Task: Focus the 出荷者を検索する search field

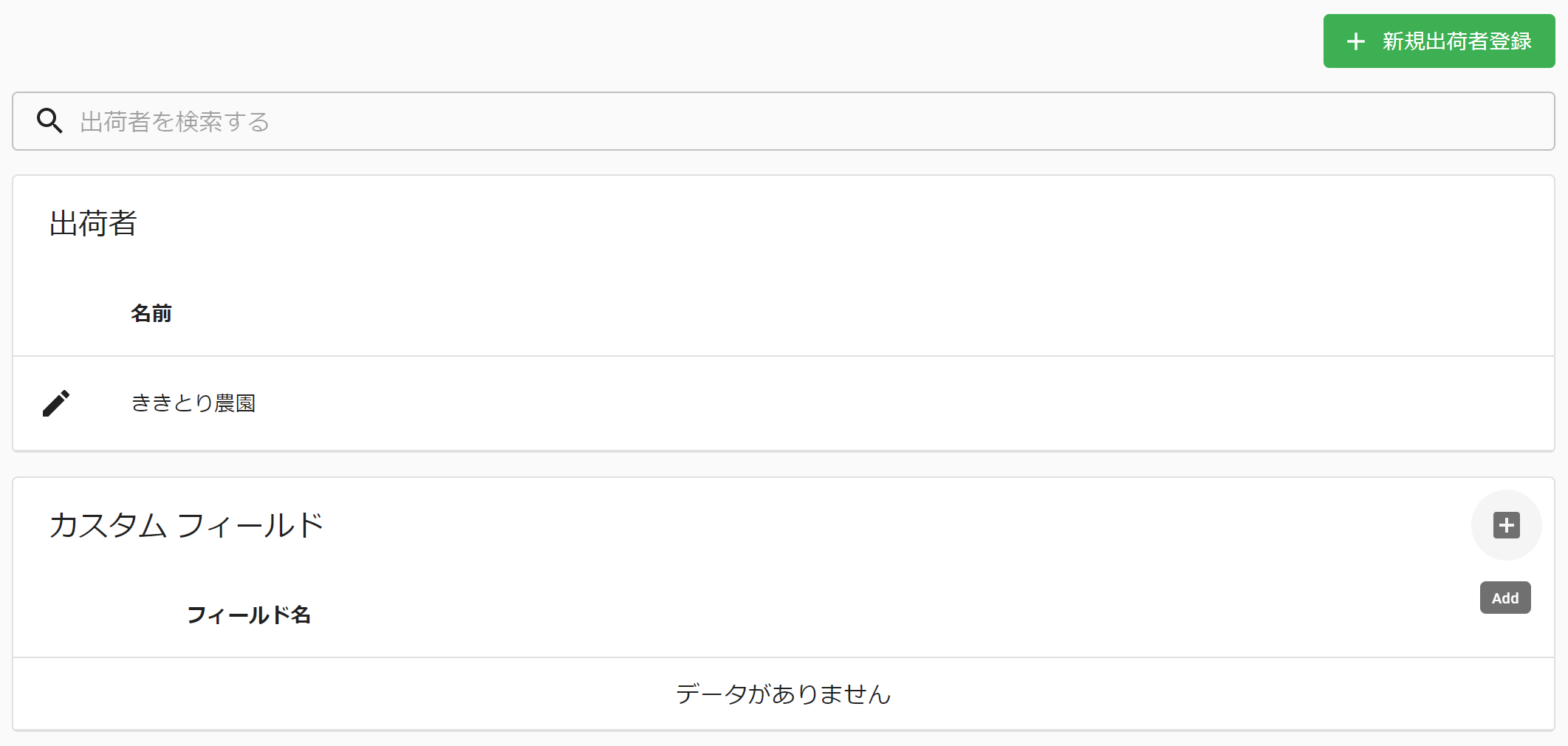Action: 739,121
